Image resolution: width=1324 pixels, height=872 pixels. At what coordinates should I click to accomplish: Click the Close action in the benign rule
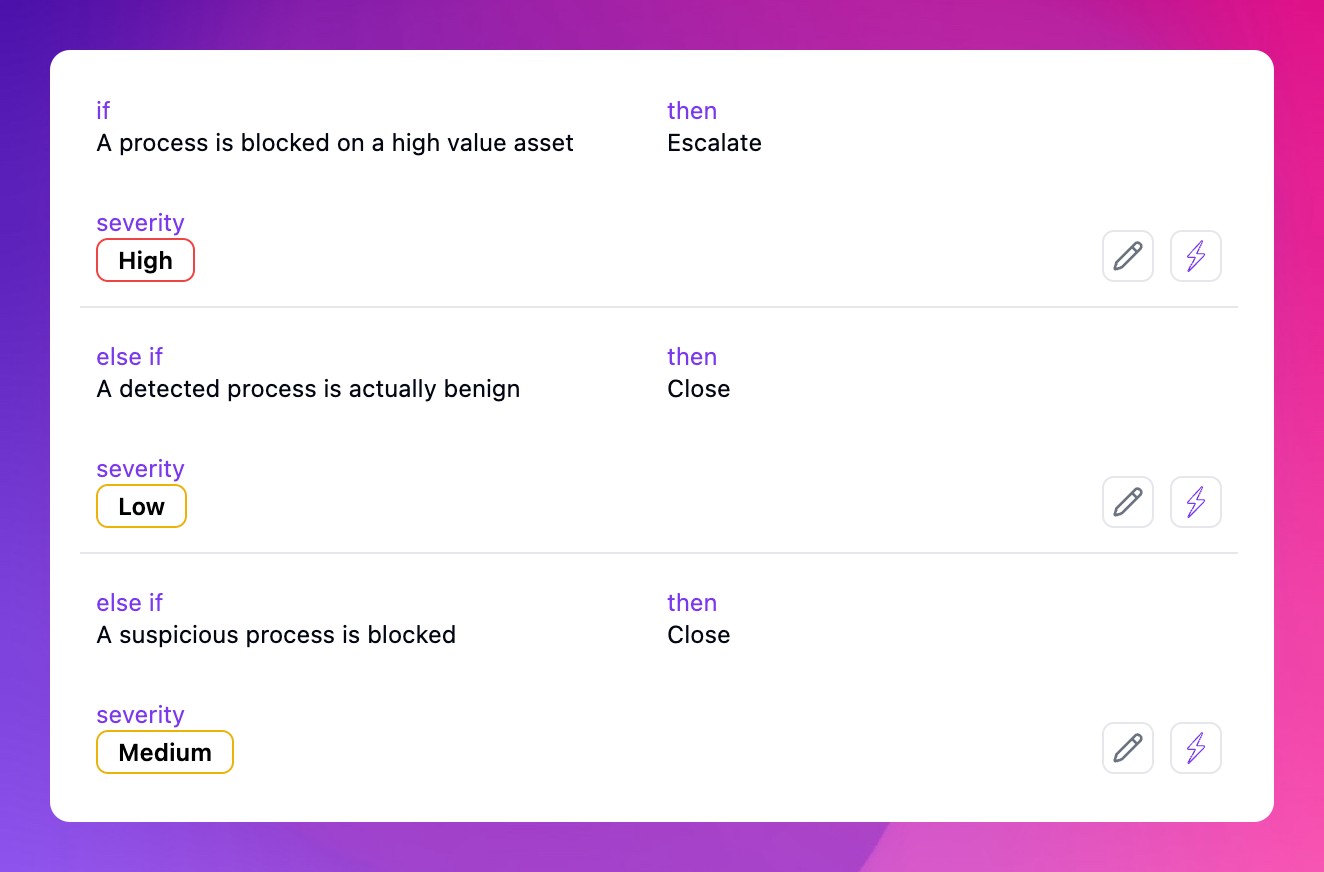coord(698,389)
